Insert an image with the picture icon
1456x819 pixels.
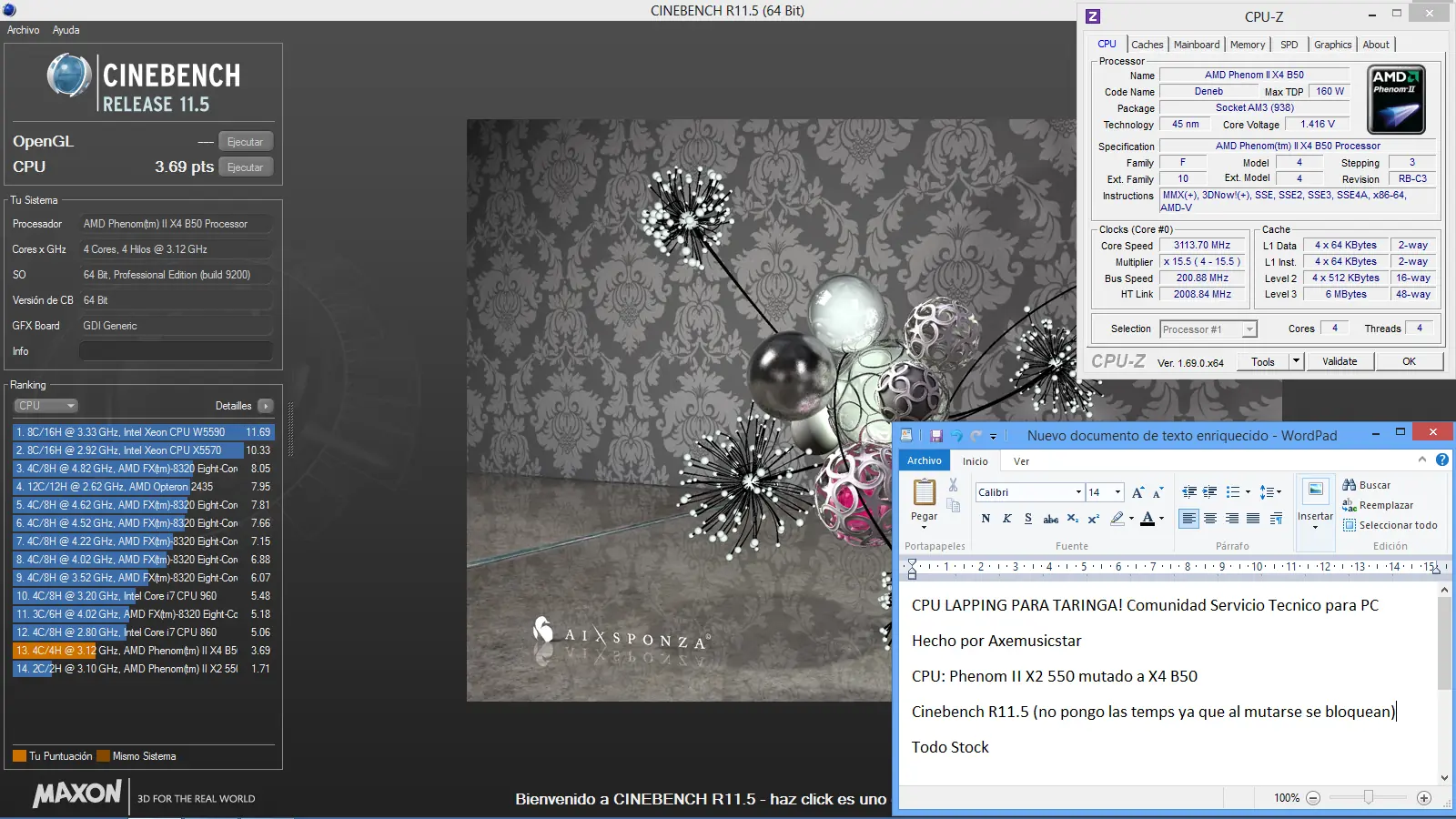1315,491
